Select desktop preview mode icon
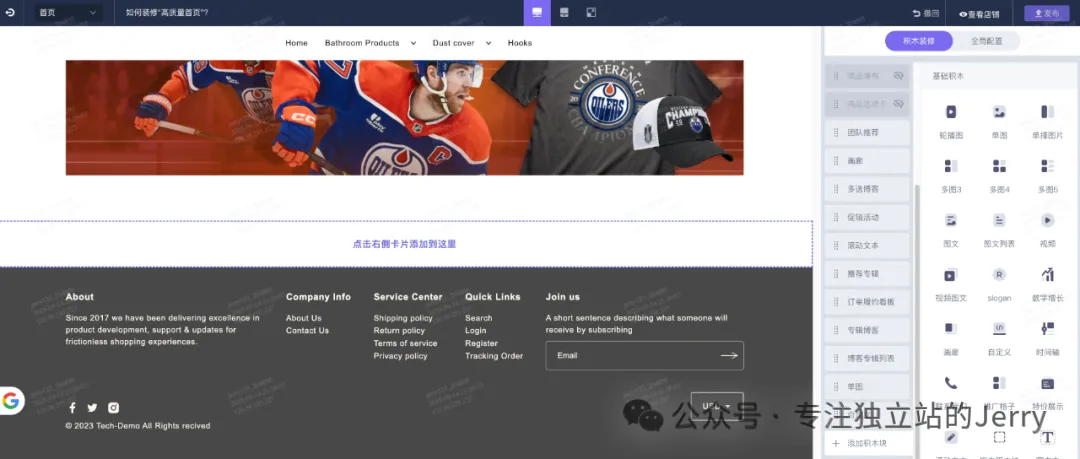Image resolution: width=1080 pixels, height=459 pixels. (x=537, y=12)
